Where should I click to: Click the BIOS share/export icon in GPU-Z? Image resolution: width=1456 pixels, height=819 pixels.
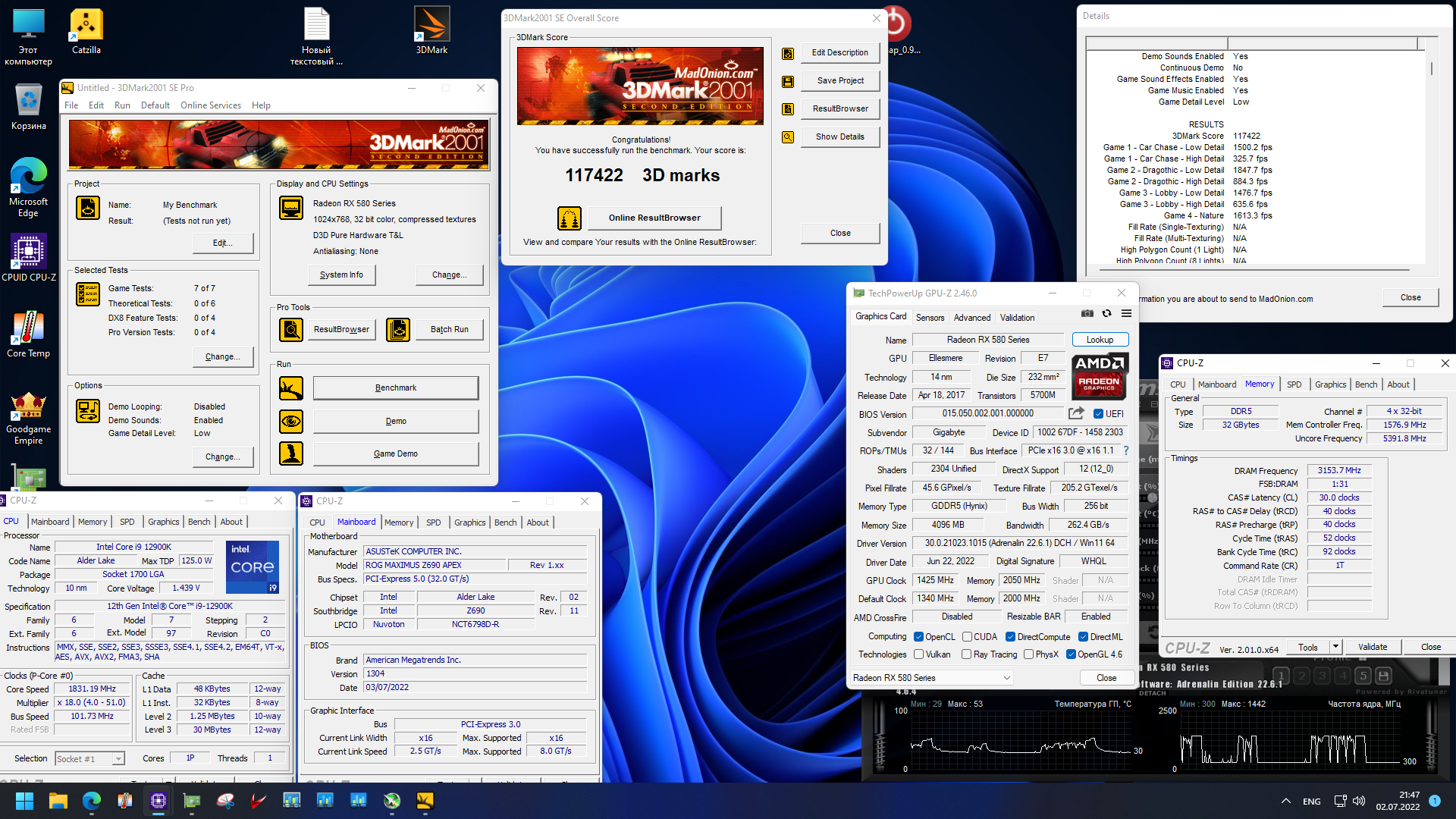1076,413
